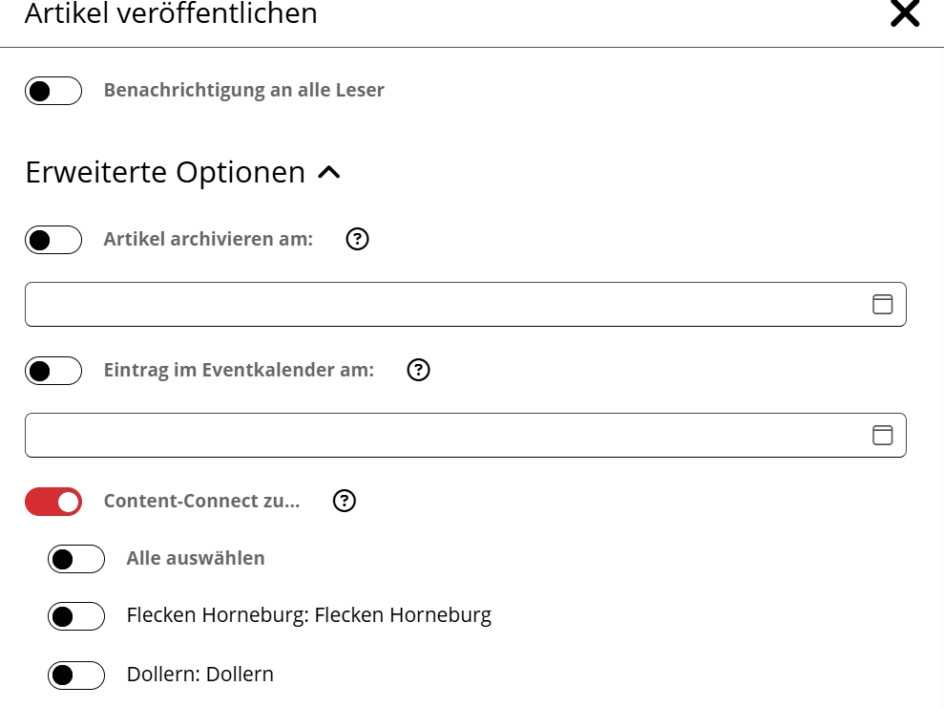Enable Benachrichtigung an alle Leser switch

click(x=53, y=91)
